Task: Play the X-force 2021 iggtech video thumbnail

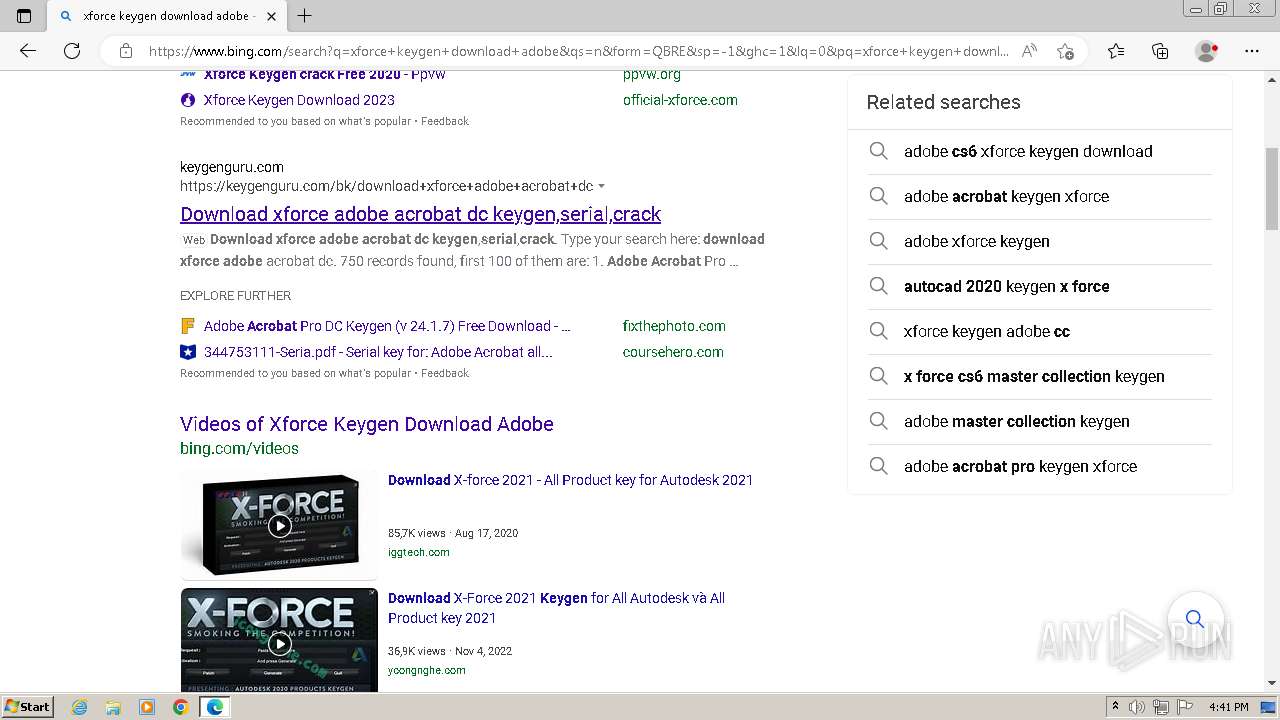Action: (279, 525)
